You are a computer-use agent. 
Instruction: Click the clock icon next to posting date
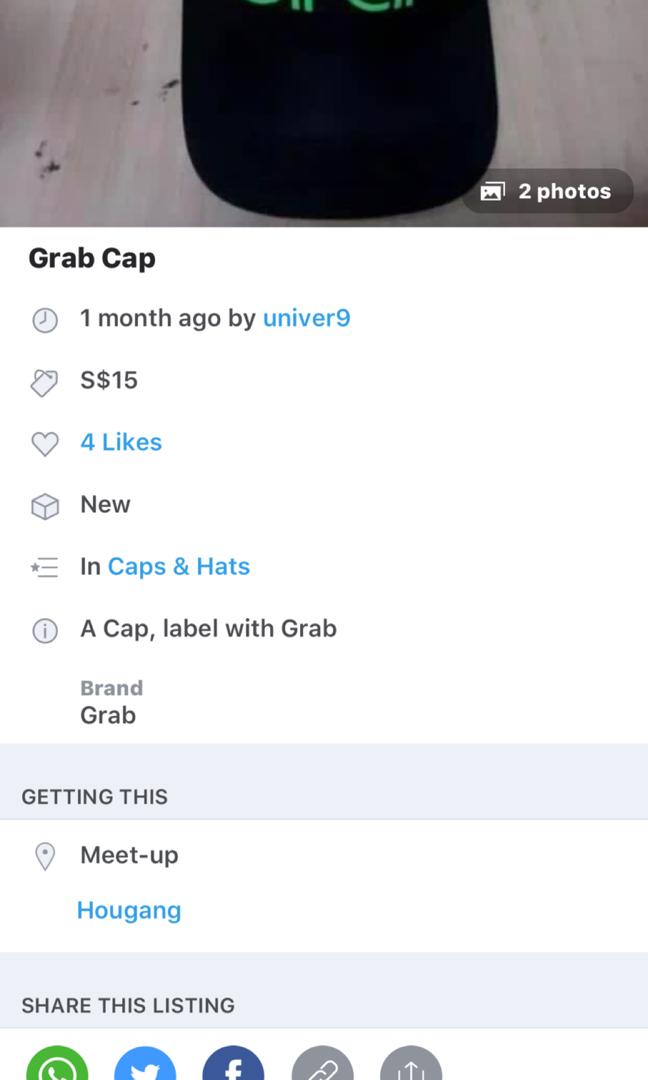[x=45, y=321]
